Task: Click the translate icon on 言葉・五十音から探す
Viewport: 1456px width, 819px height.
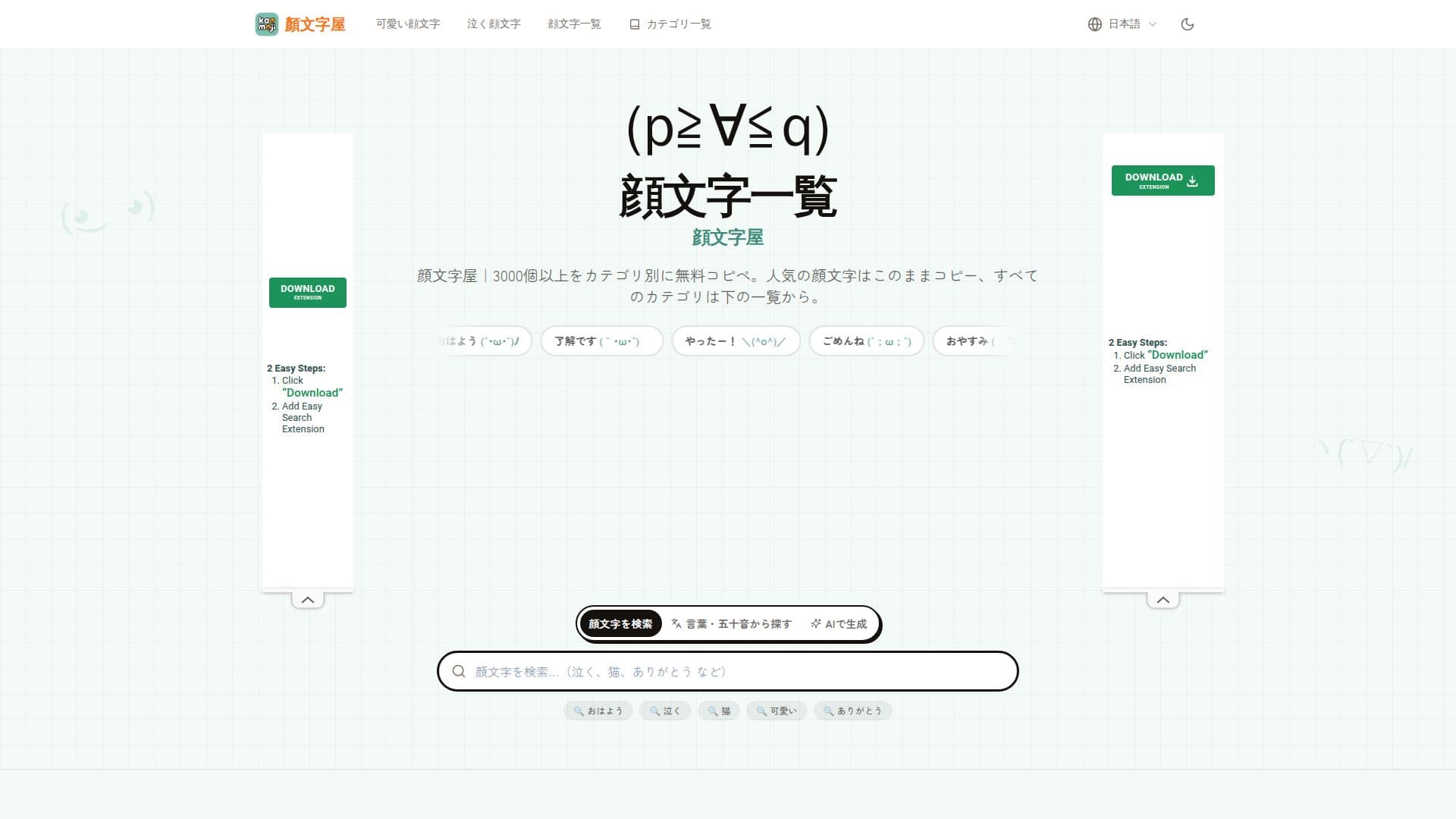Action: [x=676, y=623]
